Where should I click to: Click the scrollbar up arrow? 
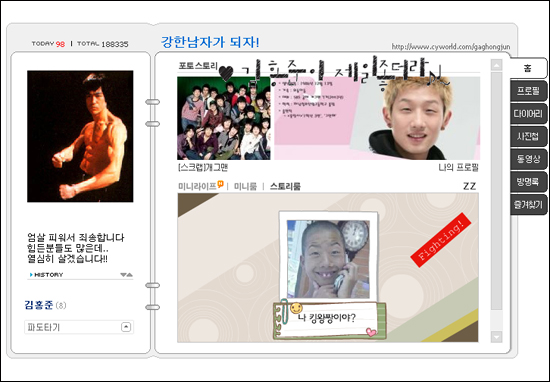(x=496, y=65)
